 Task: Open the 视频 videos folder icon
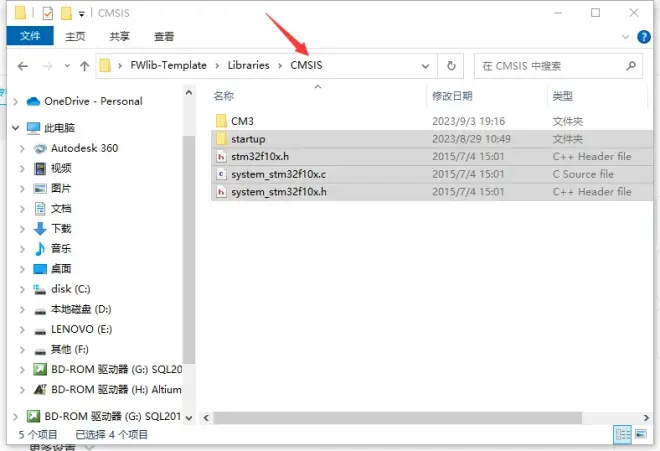click(x=40, y=168)
